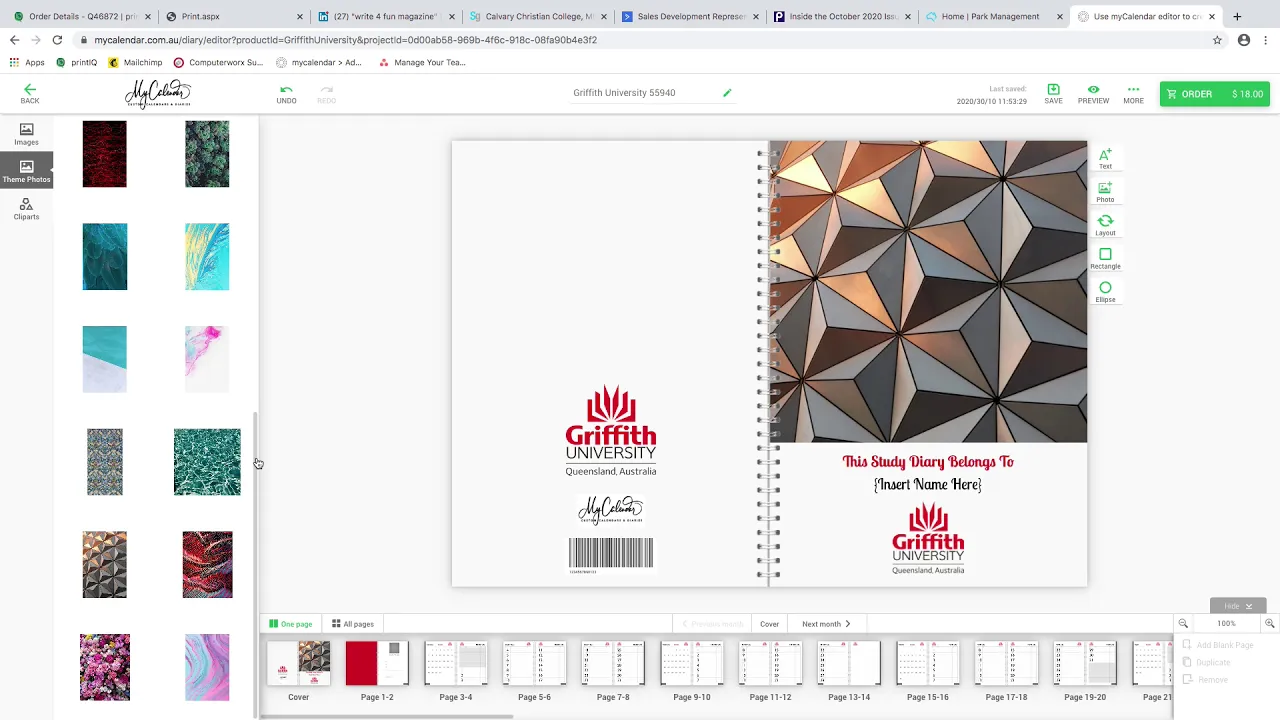Image resolution: width=1280 pixels, height=720 pixels.
Task: Go to Next month
Action: coord(826,624)
